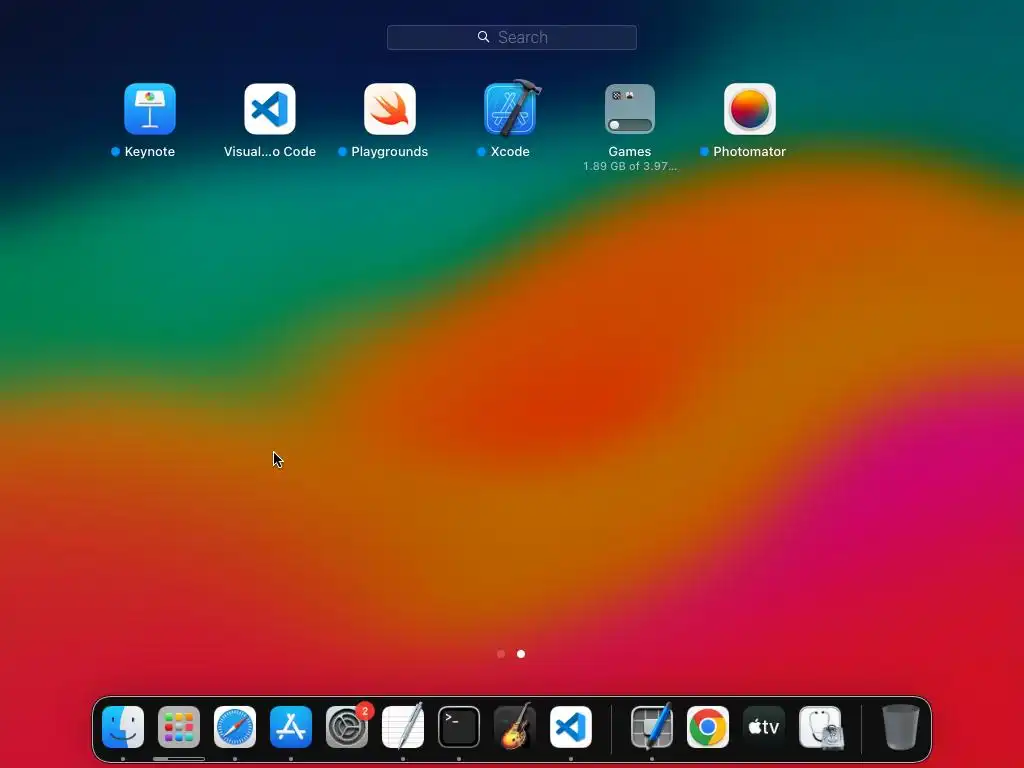Image resolution: width=1024 pixels, height=768 pixels.
Task: Click the Photomator label text
Action: pos(750,152)
